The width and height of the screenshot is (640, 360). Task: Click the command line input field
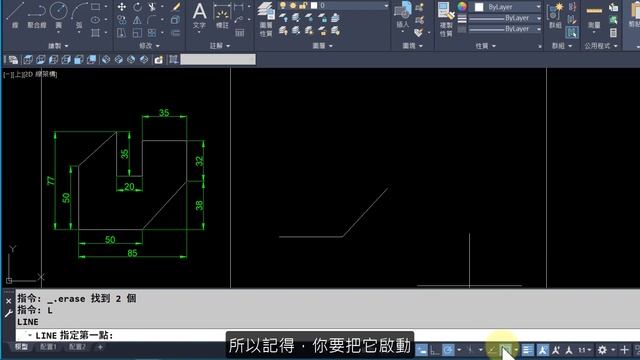[x=327, y=335]
